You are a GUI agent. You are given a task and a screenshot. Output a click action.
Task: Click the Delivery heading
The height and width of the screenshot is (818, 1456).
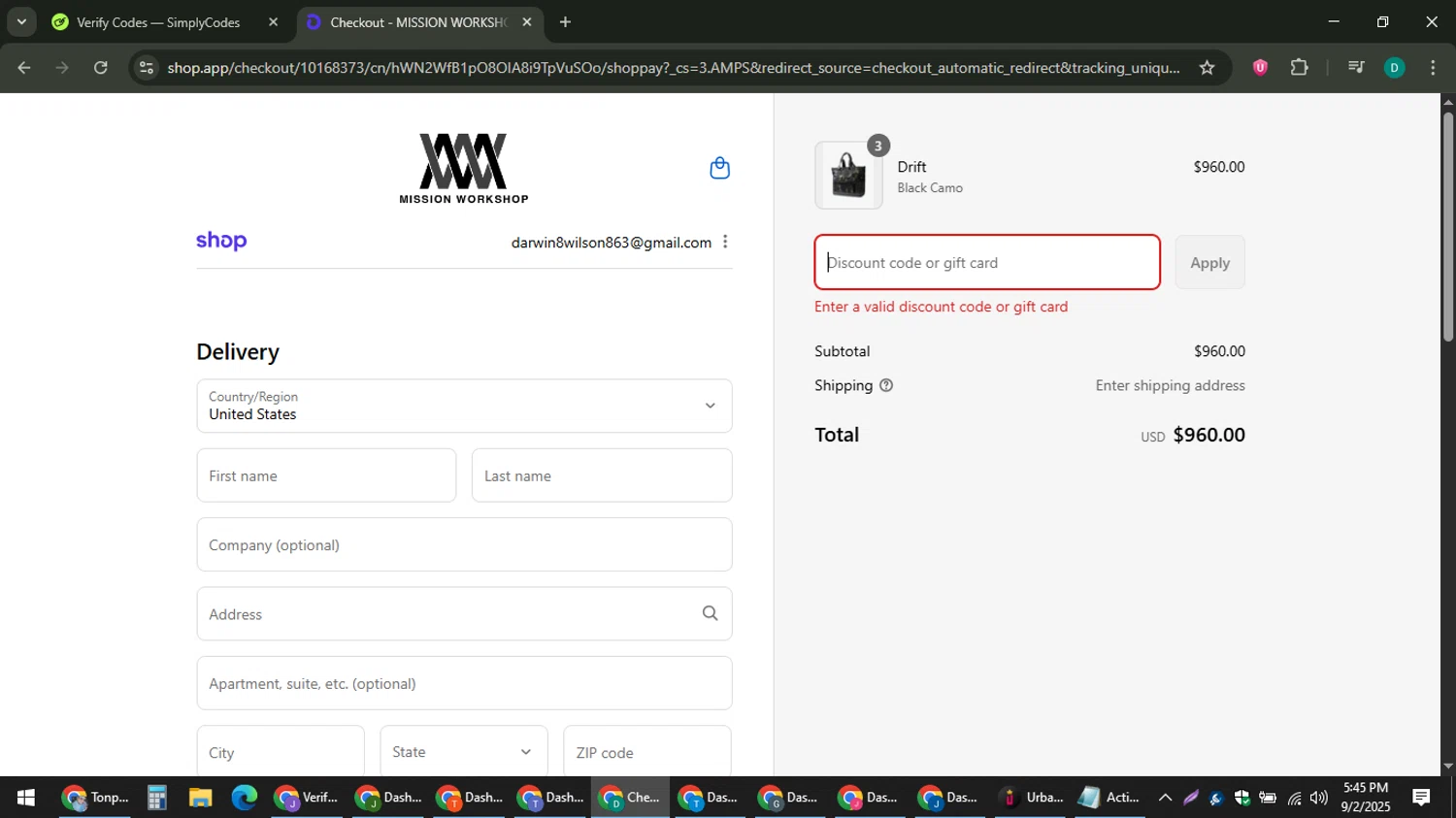(x=238, y=351)
